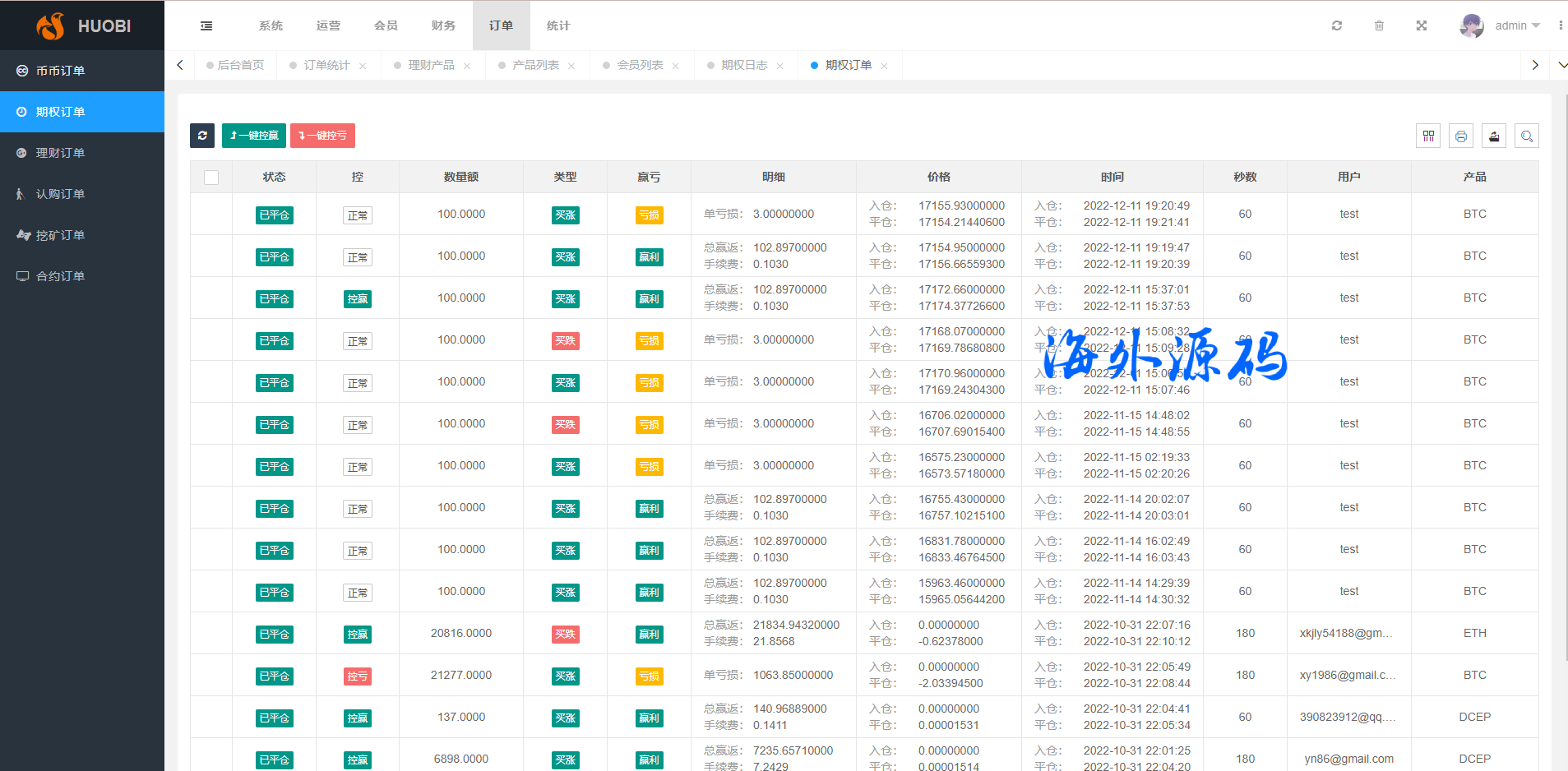This screenshot has width=1568, height=771.
Task: Open the column filter grid icon
Action: 1428,136
